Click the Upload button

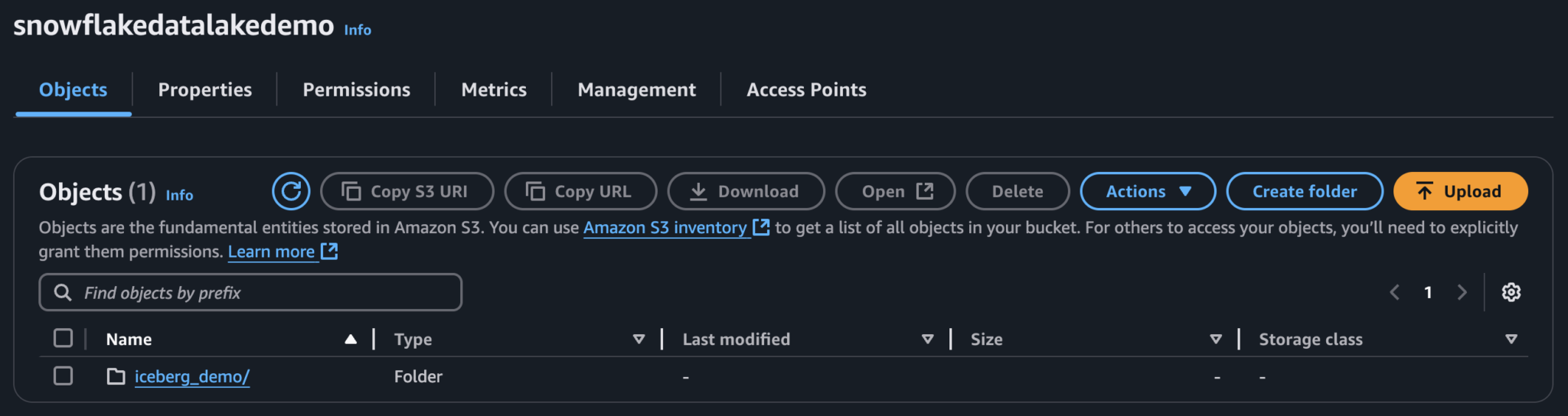(1459, 191)
